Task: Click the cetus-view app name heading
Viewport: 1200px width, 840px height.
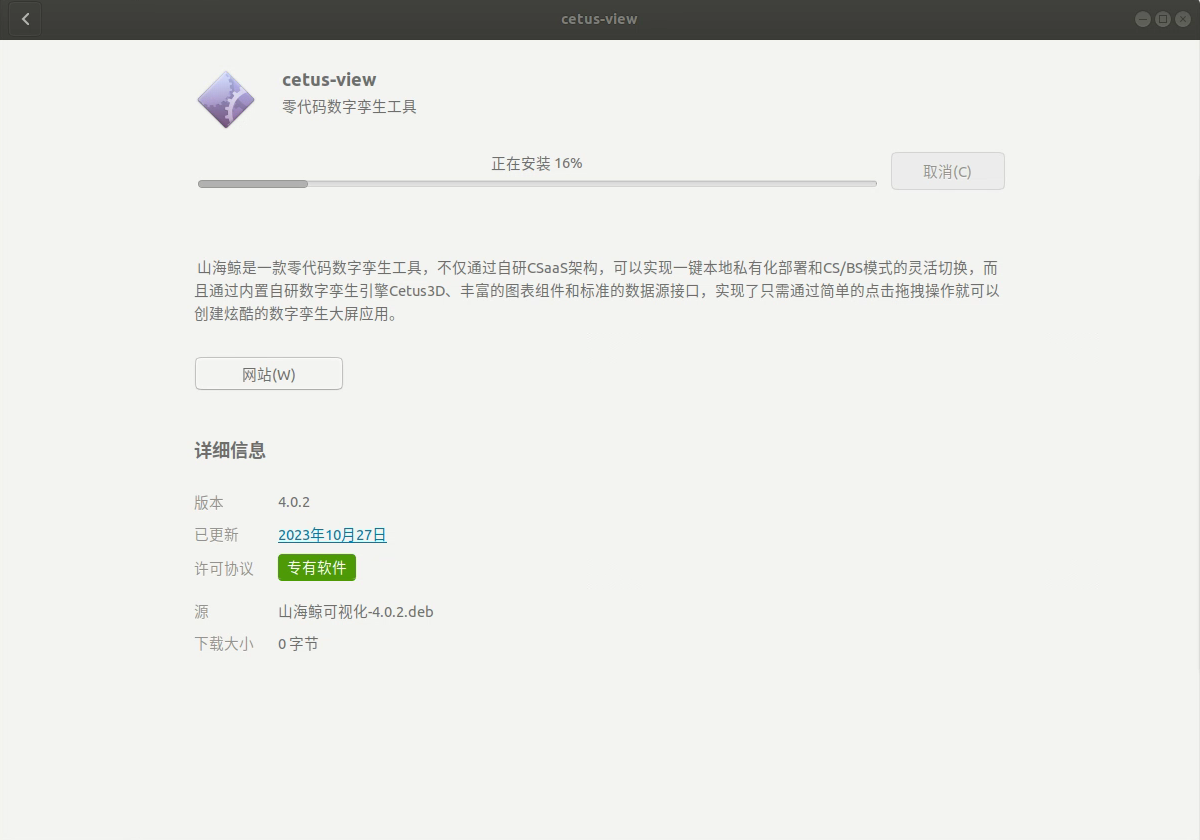Action: click(329, 80)
